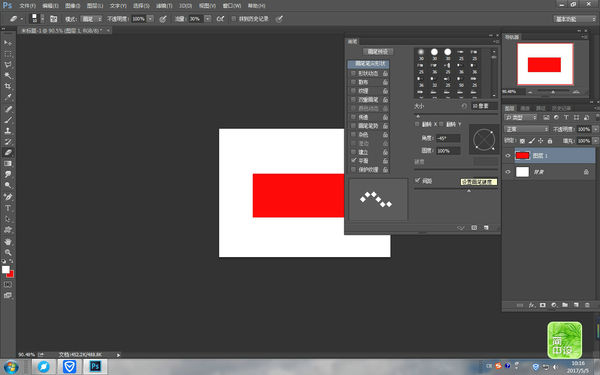
Task: Click the delete layer trash icon
Action: tap(587, 305)
